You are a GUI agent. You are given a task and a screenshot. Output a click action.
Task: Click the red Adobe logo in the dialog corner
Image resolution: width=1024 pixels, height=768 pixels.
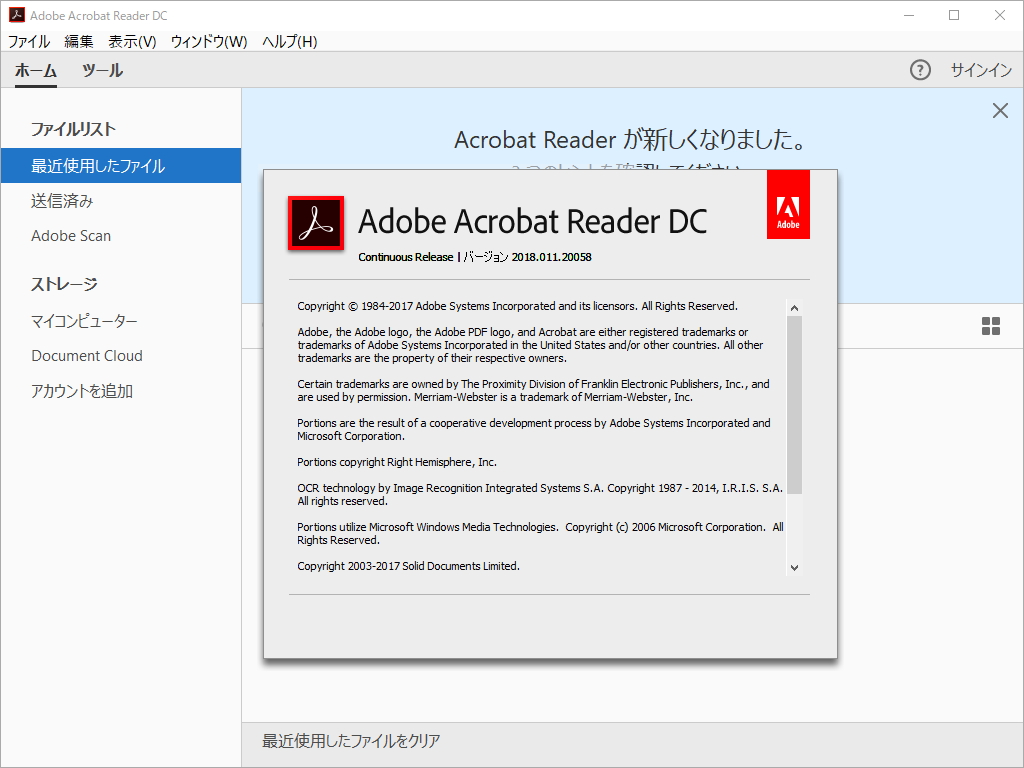788,204
